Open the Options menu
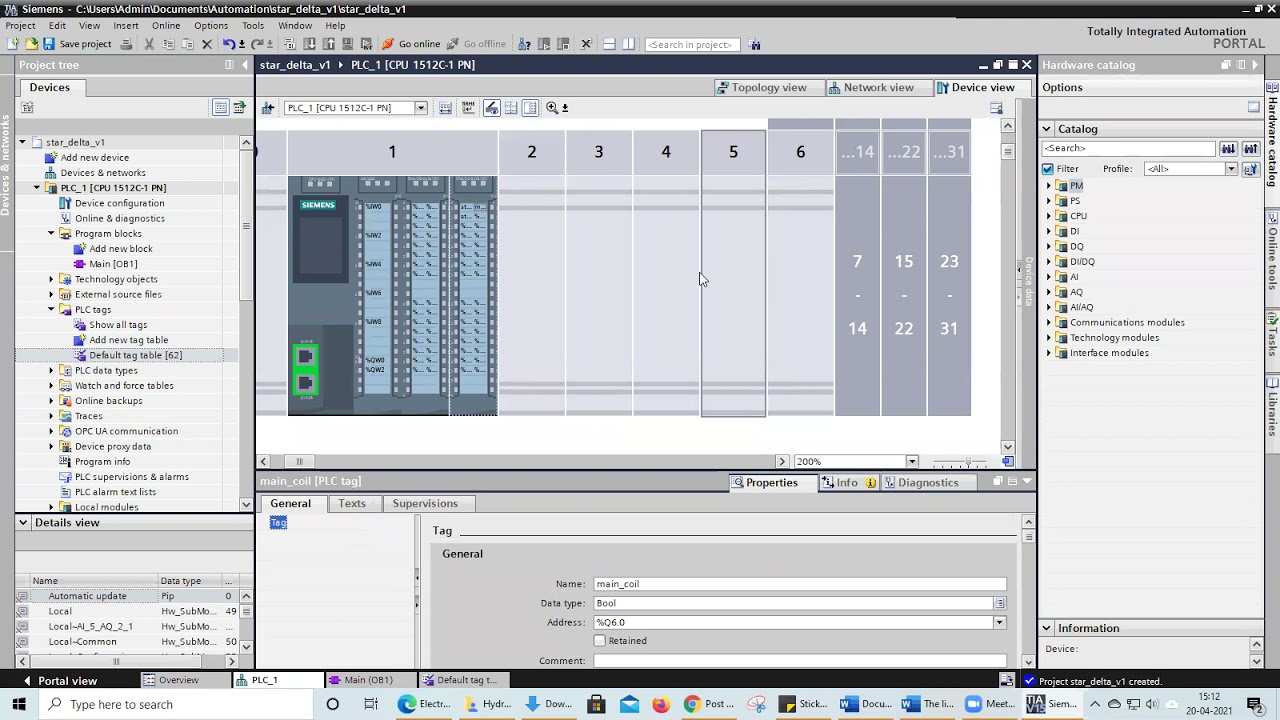Screen dimensions: 1280x720 pos(211,26)
